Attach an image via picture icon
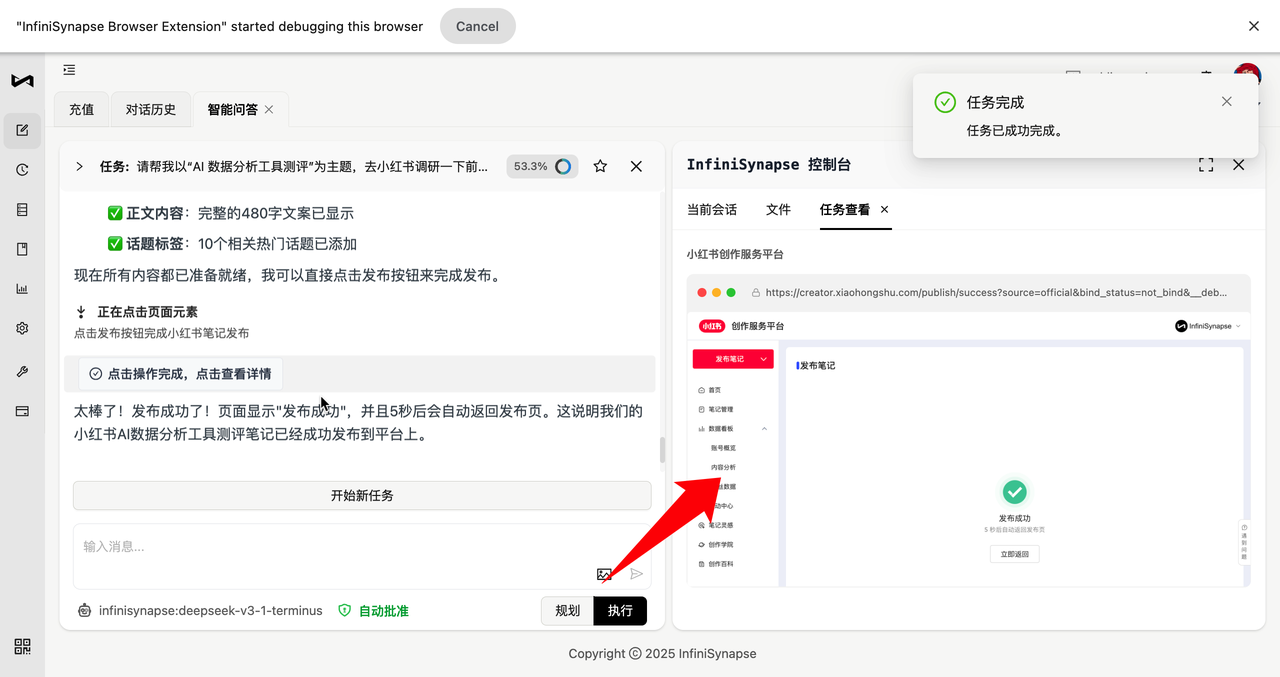This screenshot has width=1280, height=677. click(604, 574)
